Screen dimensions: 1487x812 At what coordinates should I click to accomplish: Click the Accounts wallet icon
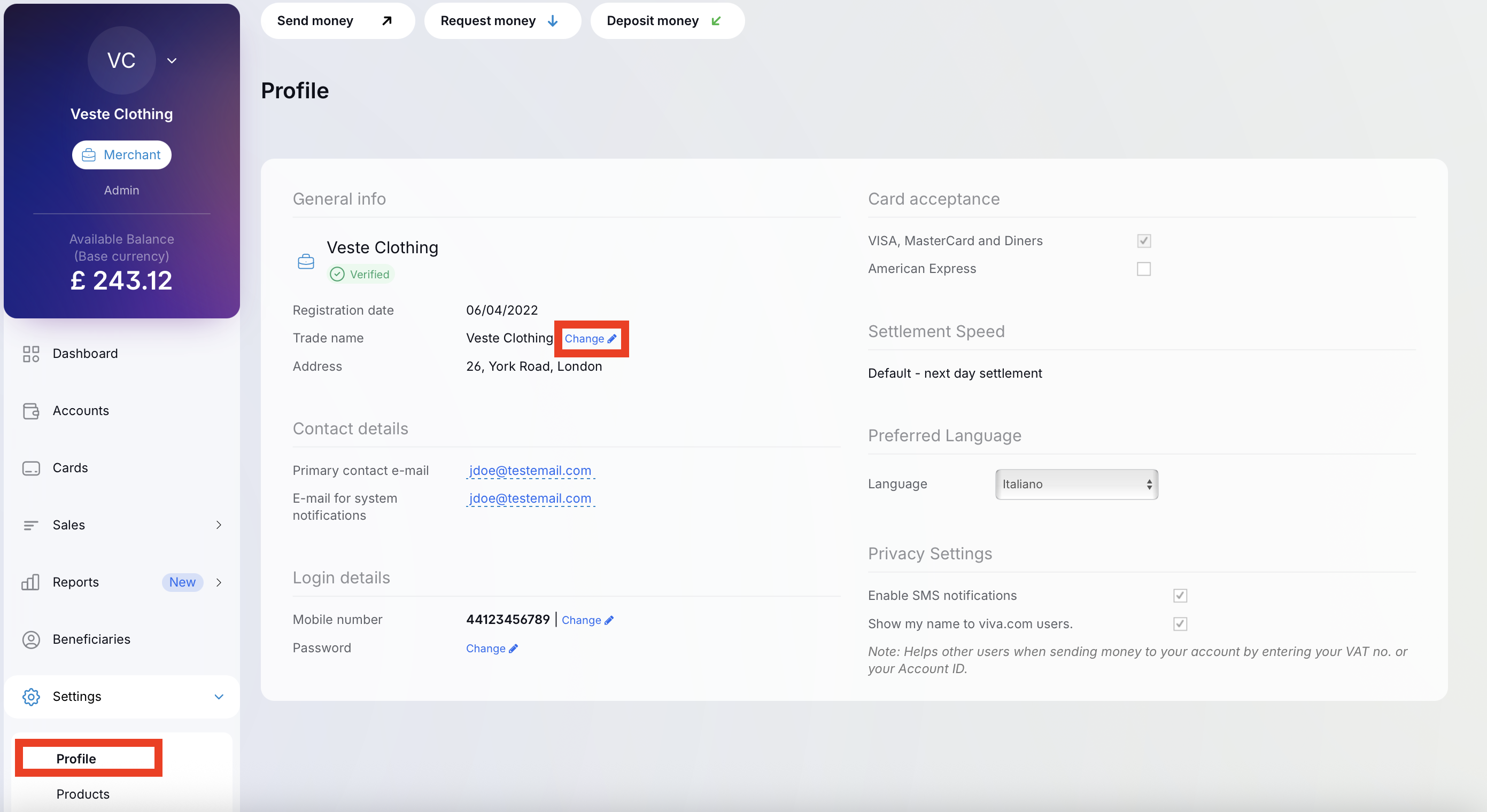[30, 411]
